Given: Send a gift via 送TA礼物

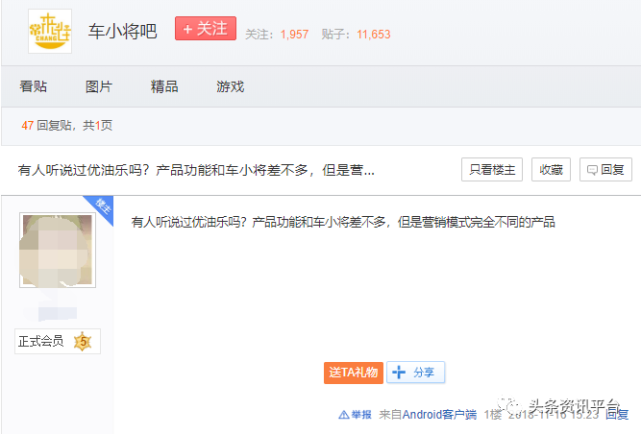Looking at the screenshot, I should (353, 372).
